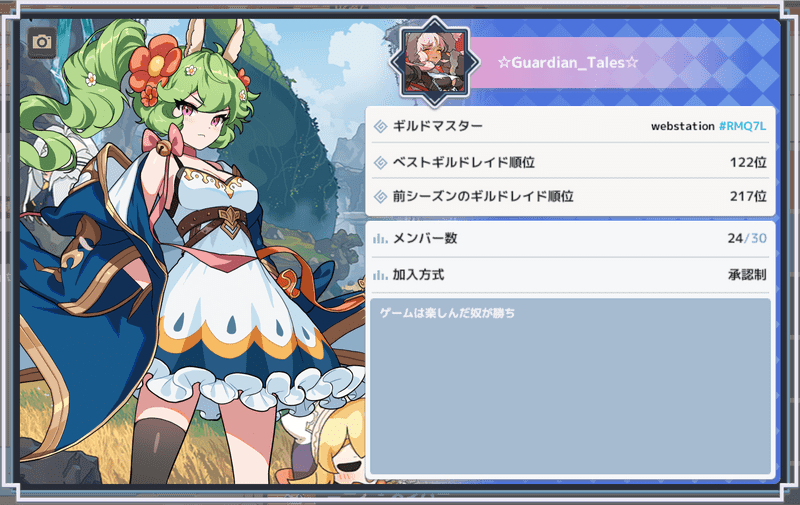Click the diamond icon beside 前シーズンのギルドレイド順位

(381, 196)
